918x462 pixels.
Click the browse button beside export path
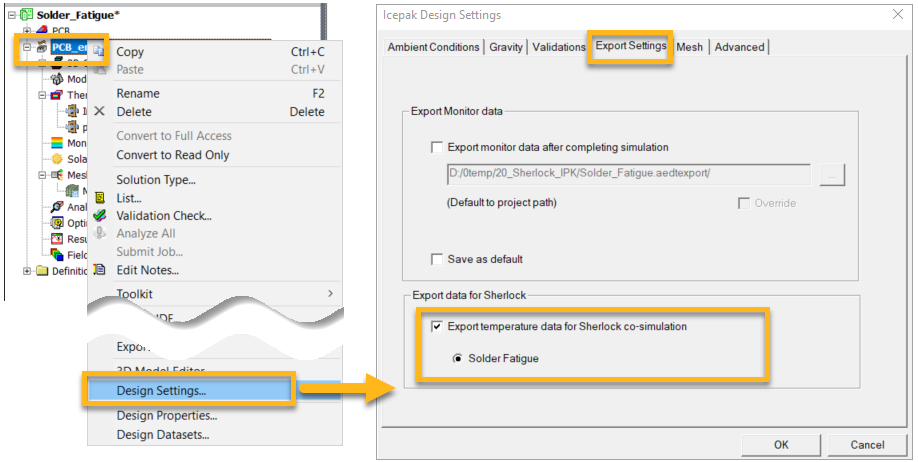point(832,176)
